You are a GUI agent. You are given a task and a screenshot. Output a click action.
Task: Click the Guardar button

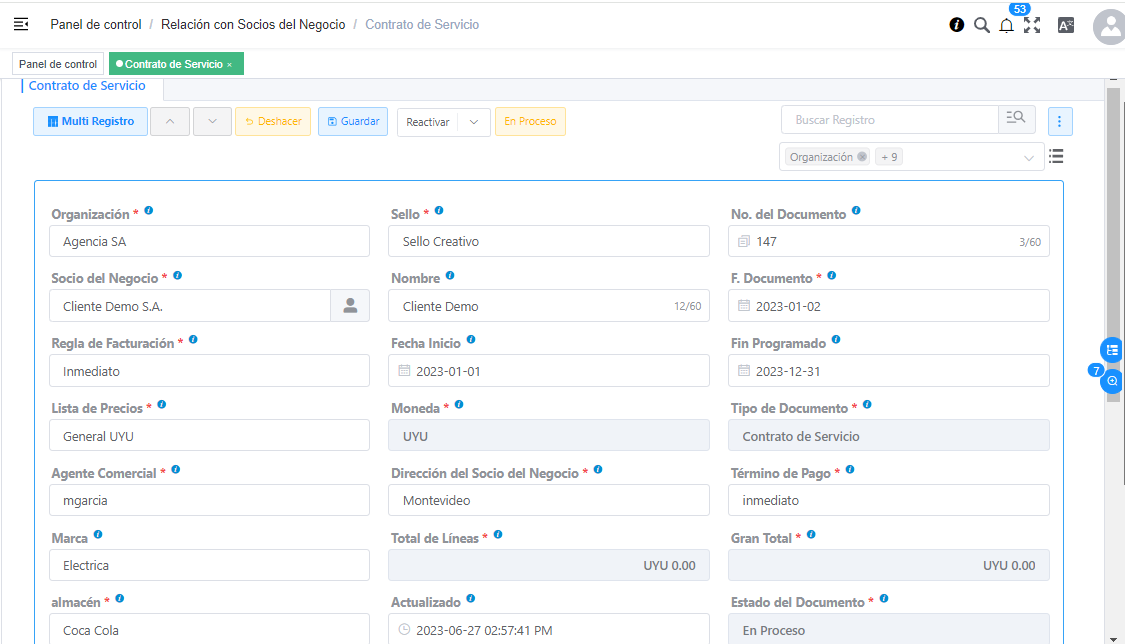coord(352,122)
